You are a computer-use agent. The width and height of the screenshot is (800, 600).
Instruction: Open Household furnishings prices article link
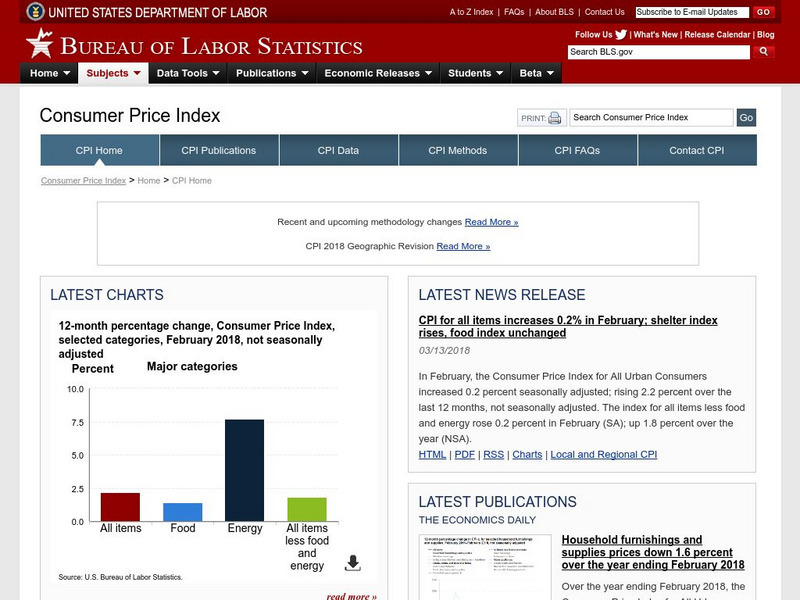point(653,553)
